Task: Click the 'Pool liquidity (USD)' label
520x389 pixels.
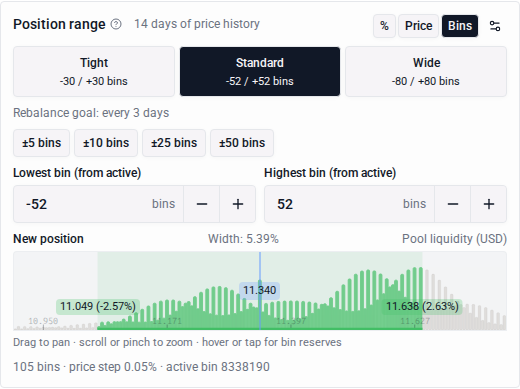Action: [454, 239]
